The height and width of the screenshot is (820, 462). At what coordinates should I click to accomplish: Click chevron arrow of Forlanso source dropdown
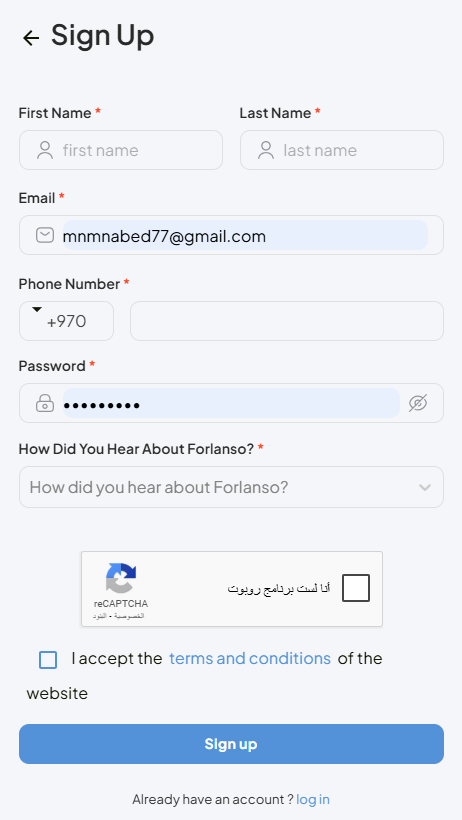pos(424,487)
